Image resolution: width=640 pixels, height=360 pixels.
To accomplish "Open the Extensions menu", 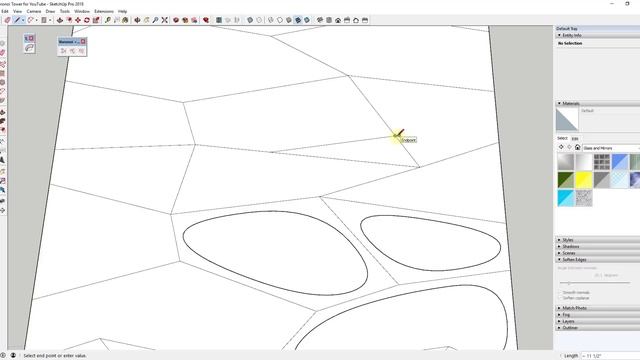I will (x=104, y=11).
